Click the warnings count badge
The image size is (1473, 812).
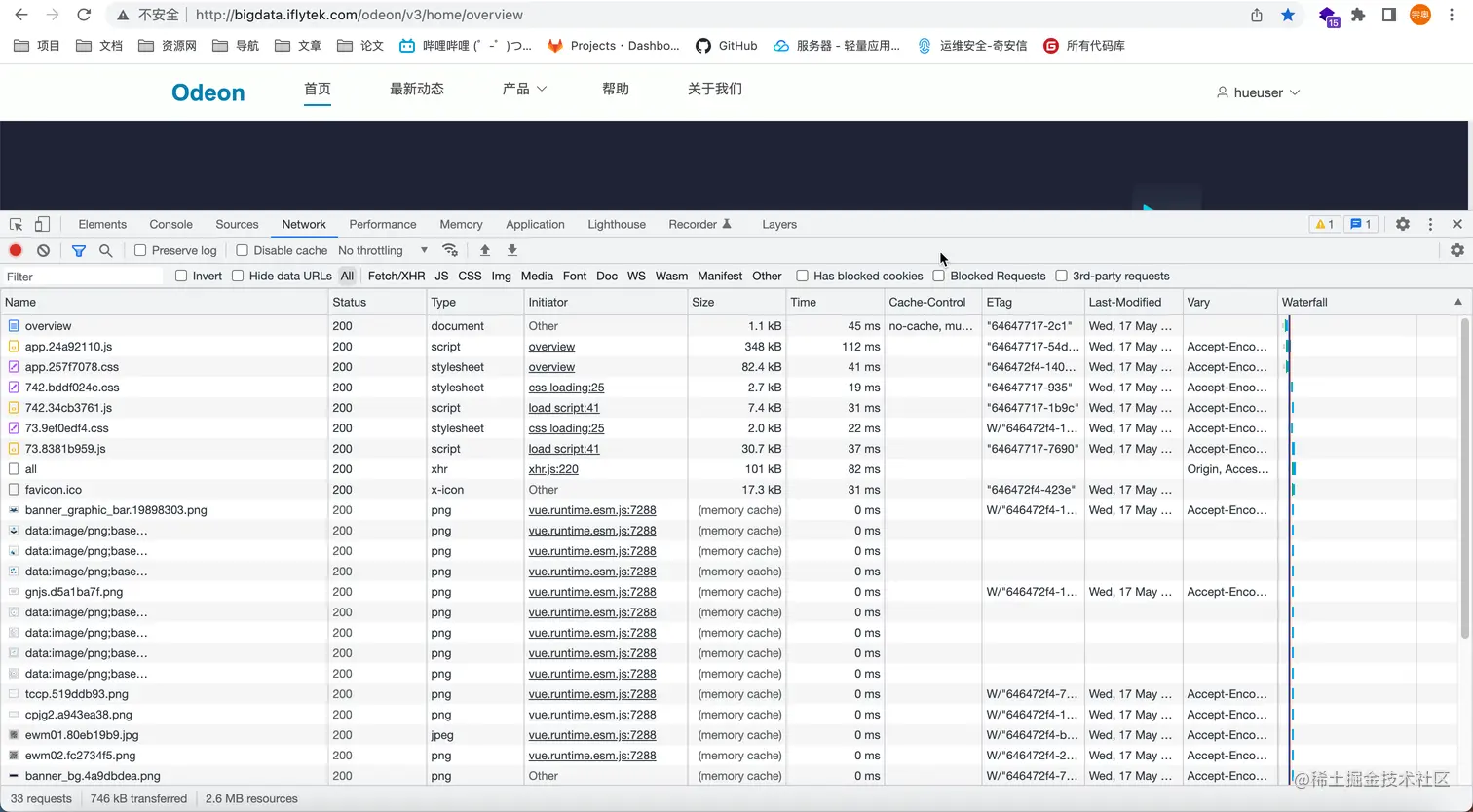tap(1324, 224)
